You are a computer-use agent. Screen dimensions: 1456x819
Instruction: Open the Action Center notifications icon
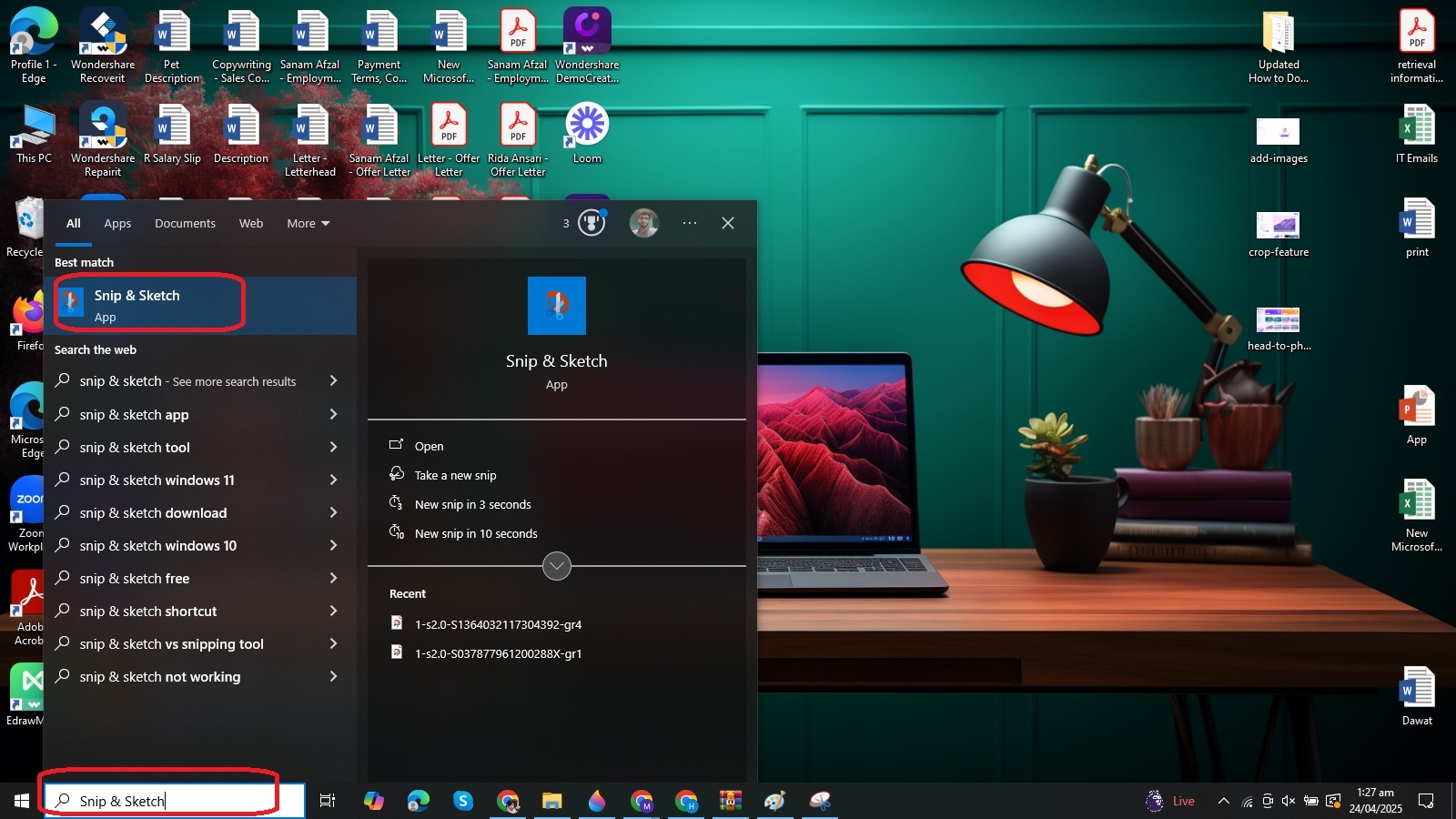click(1426, 801)
